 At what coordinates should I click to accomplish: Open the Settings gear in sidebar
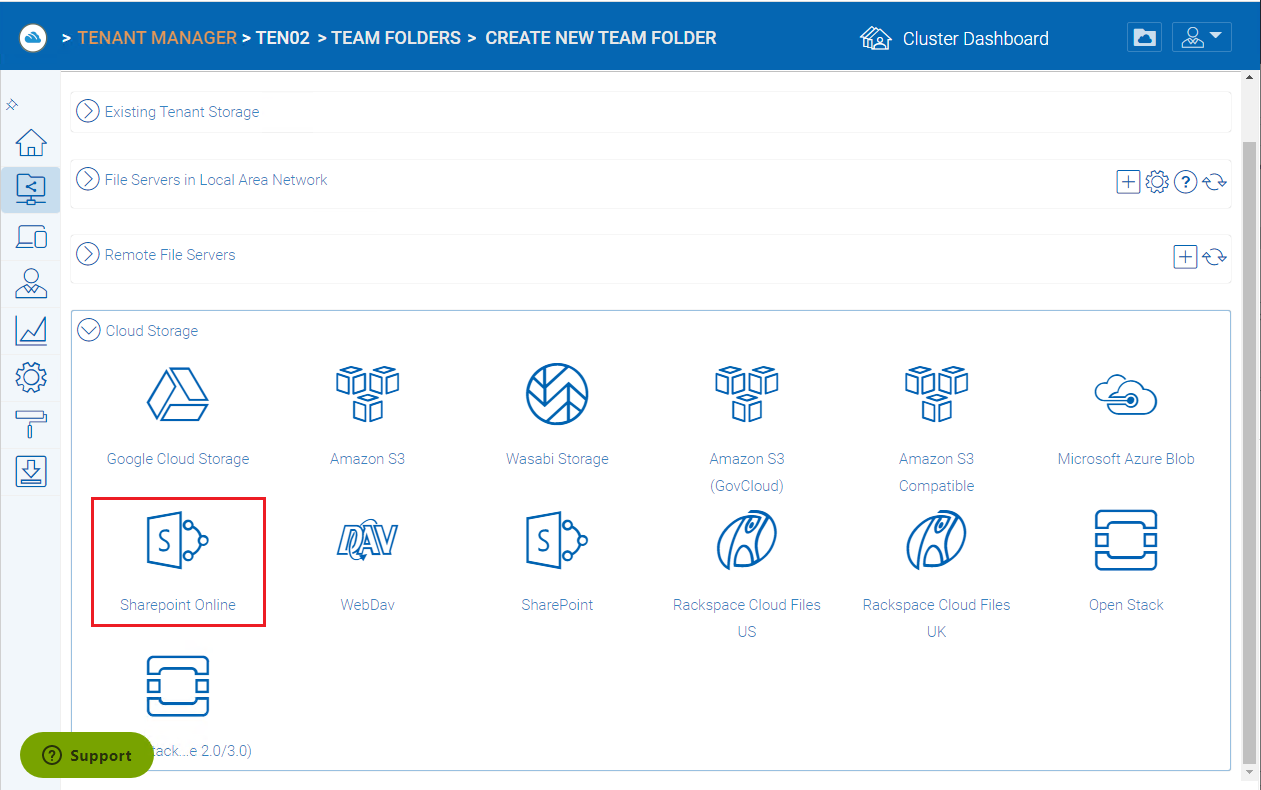pyautogui.click(x=31, y=378)
